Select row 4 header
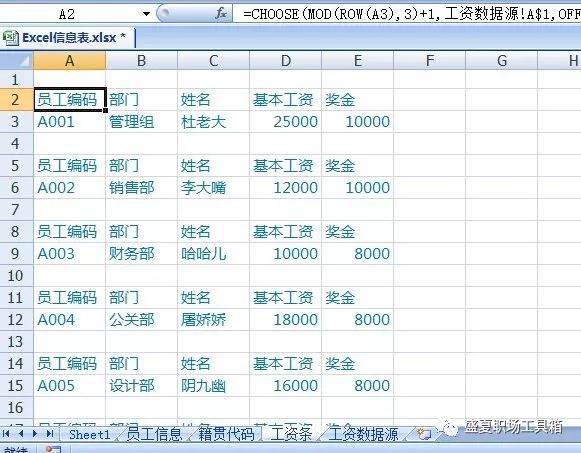The image size is (581, 453). 17,143
